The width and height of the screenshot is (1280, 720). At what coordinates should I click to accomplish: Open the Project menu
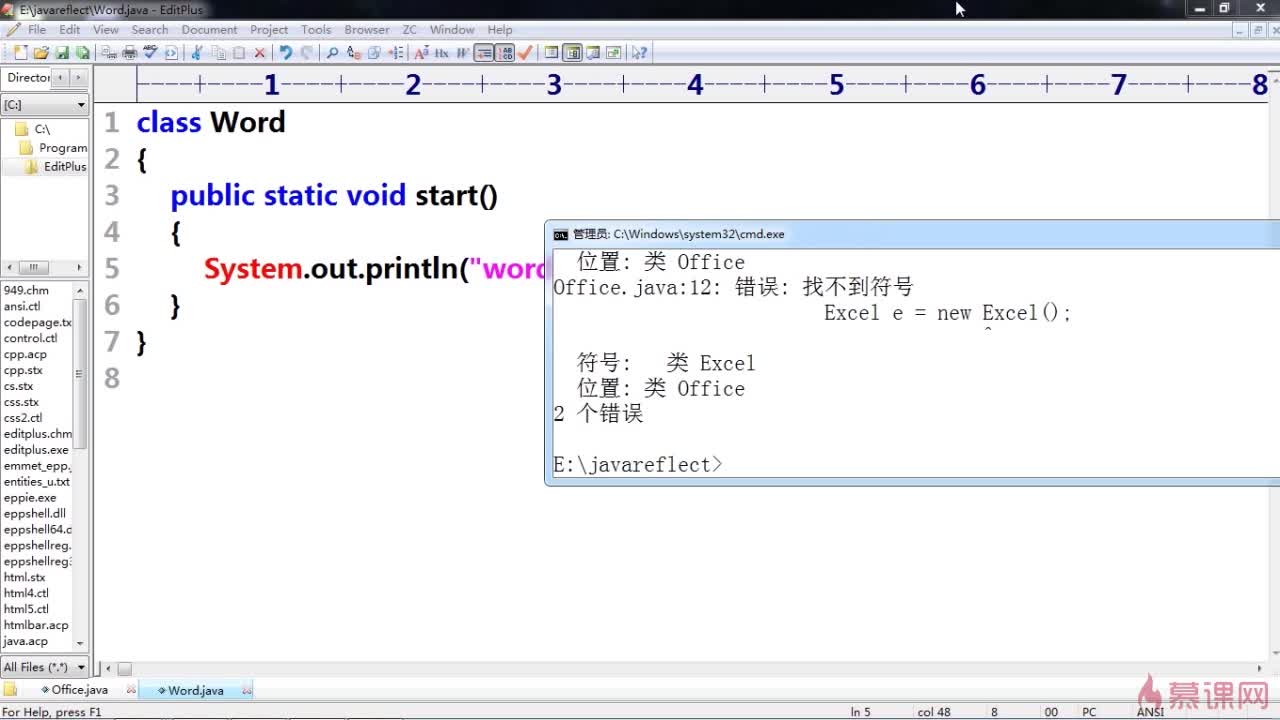click(269, 29)
